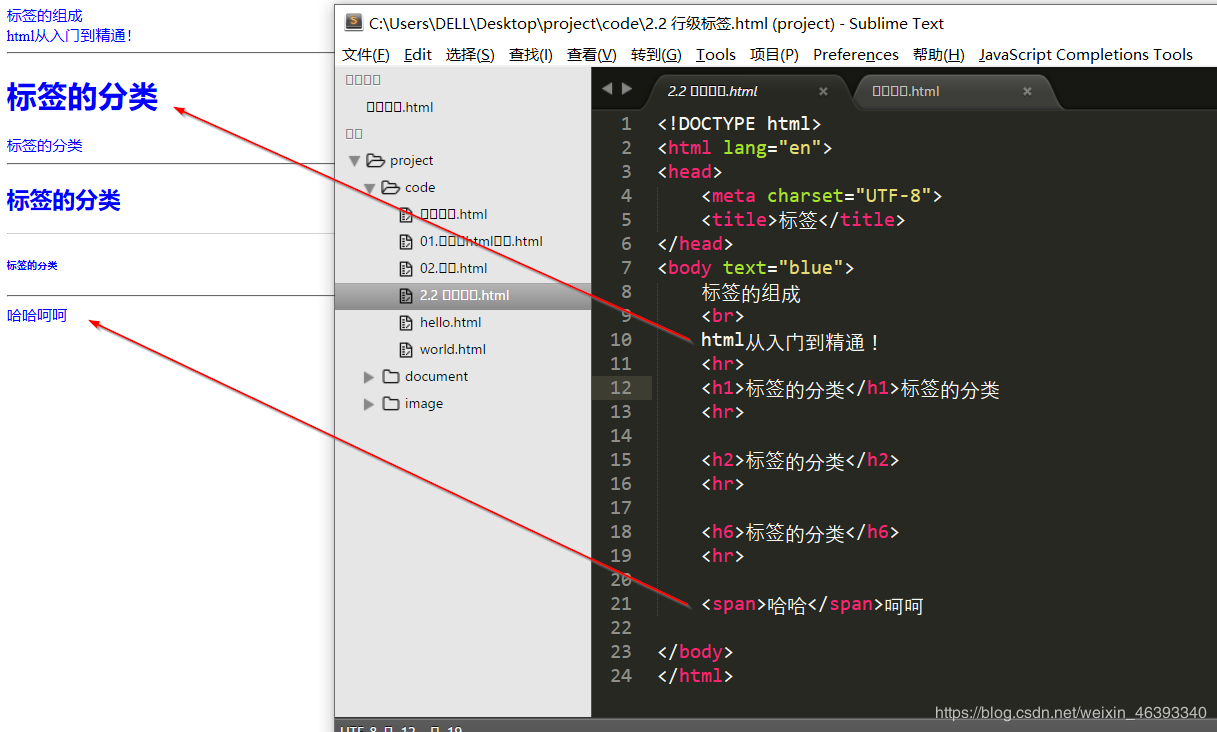Click 哈哈呵呵 text on the browser page
Screen dimensions: 1217x732
pyautogui.click(x=37, y=316)
